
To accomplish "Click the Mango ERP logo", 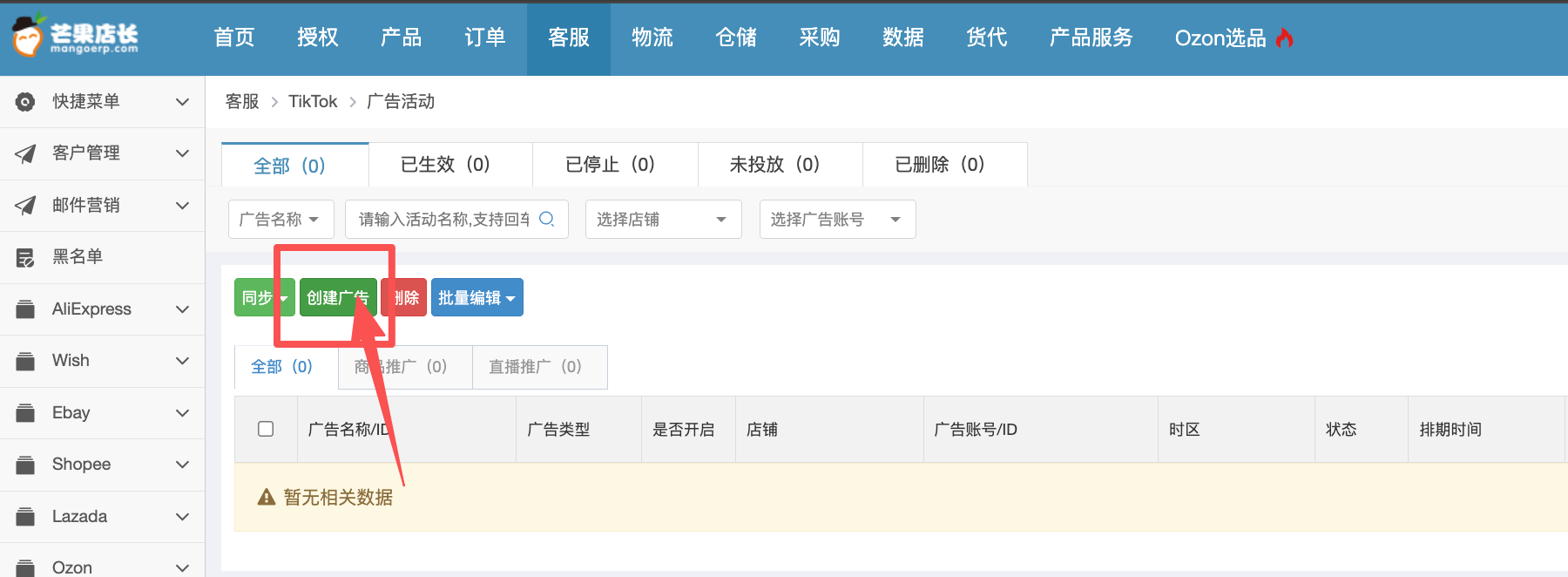I will coord(75,37).
